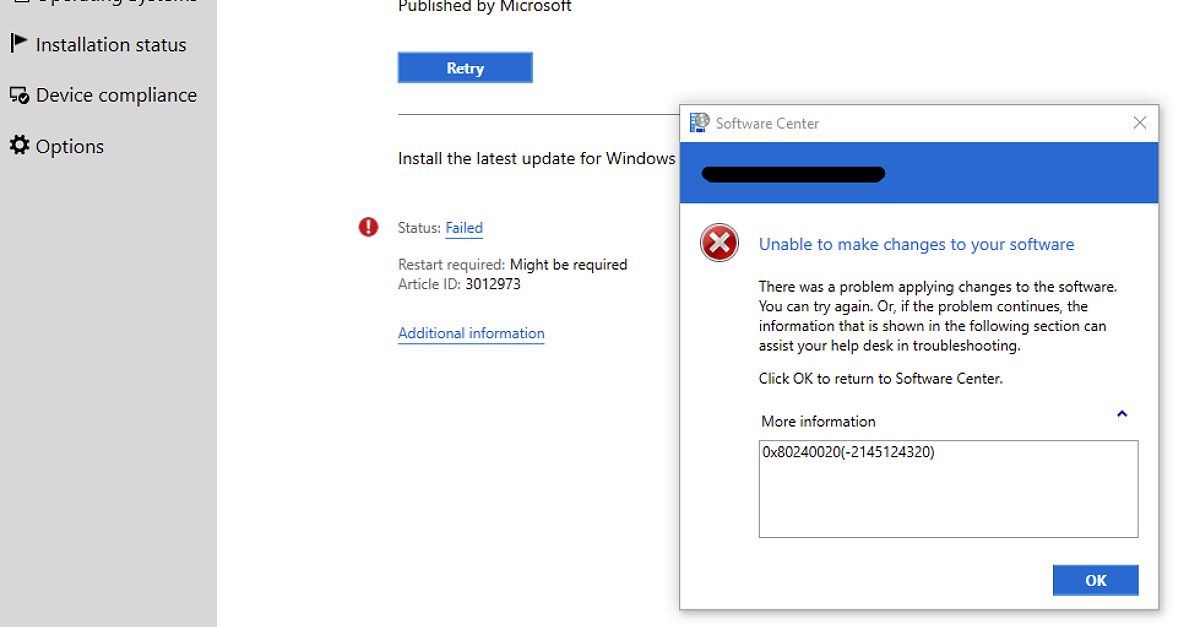
Task: Open the Additional information link
Action: [471, 333]
